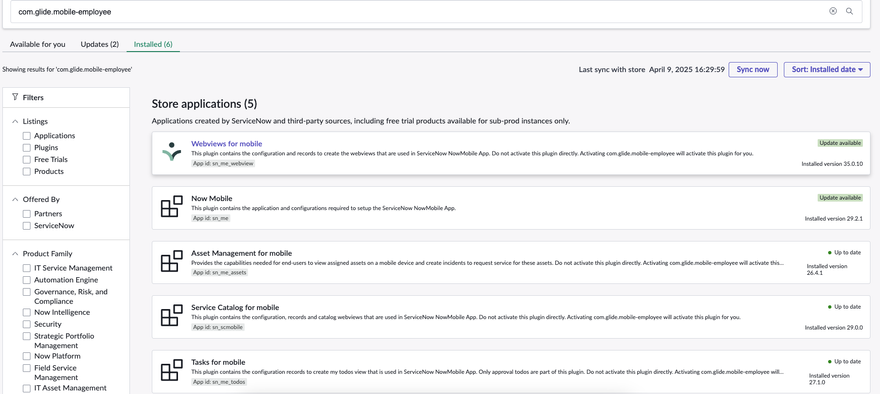Viewport: 880px width, 394px height.
Task: Click Up to date status on Asset Management
Action: click(x=845, y=253)
